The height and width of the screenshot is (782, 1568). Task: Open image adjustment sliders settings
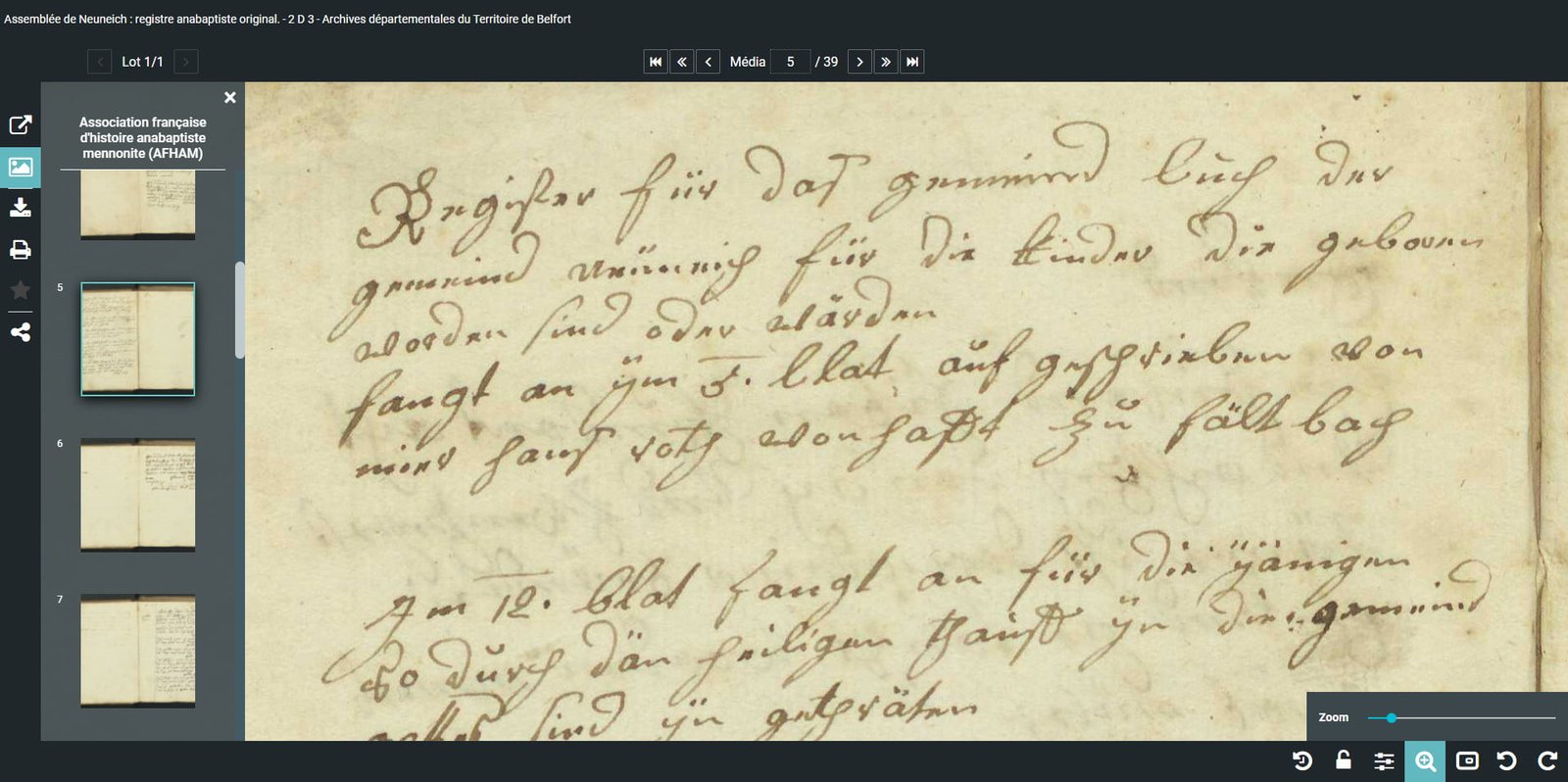[x=1384, y=761]
